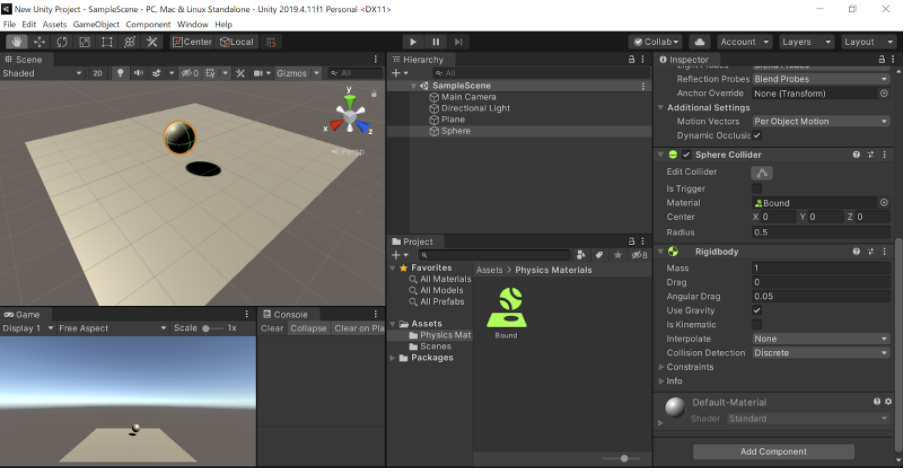The width and height of the screenshot is (904, 473).
Task: Select the Game tab
Action: [22, 314]
